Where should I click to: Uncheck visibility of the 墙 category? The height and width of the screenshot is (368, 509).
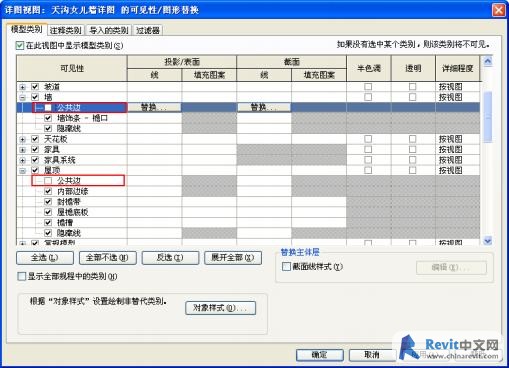tap(35, 97)
